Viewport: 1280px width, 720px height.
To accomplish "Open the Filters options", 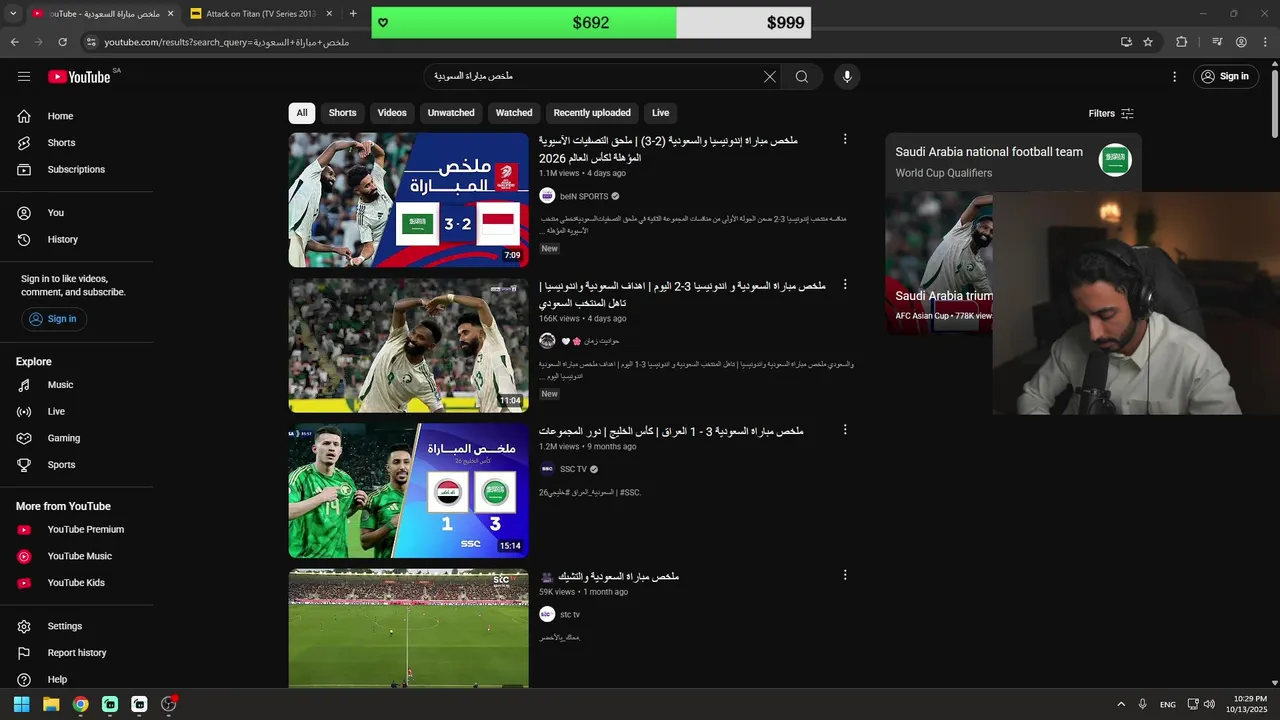I will [1111, 114].
